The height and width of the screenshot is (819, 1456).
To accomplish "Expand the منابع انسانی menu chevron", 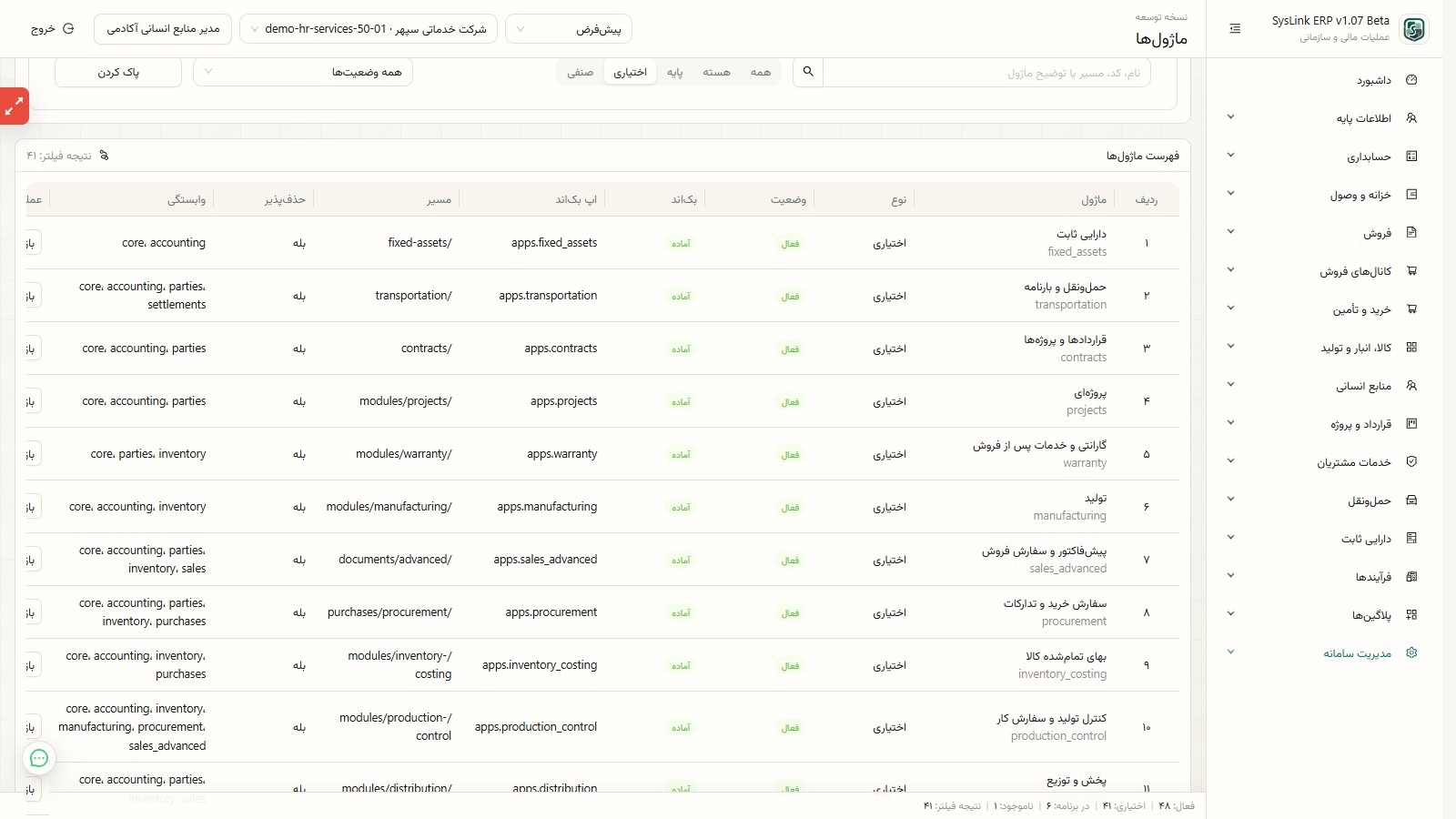I will (1230, 385).
